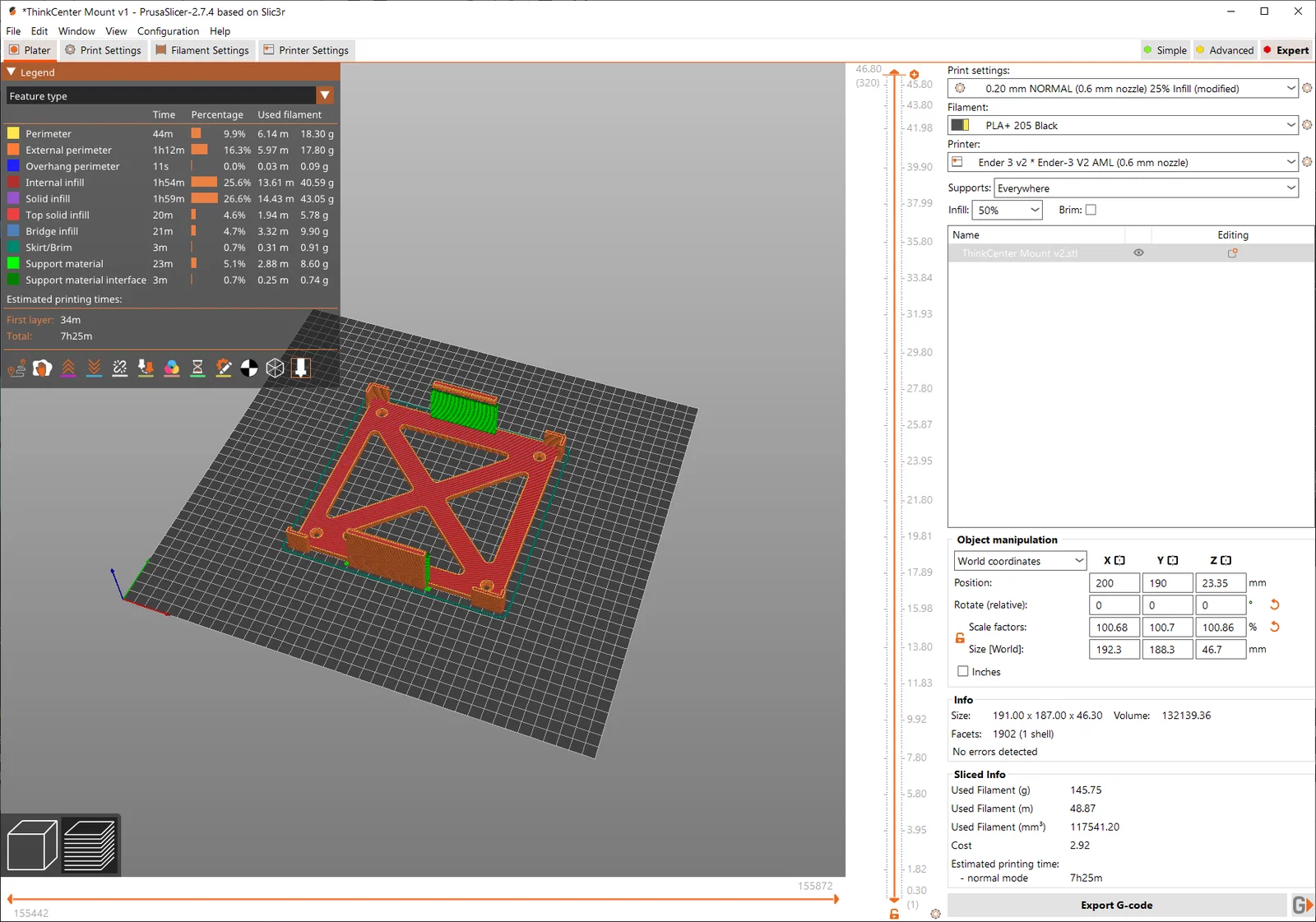Open the File menu
The image size is (1316, 922).
pos(13,31)
